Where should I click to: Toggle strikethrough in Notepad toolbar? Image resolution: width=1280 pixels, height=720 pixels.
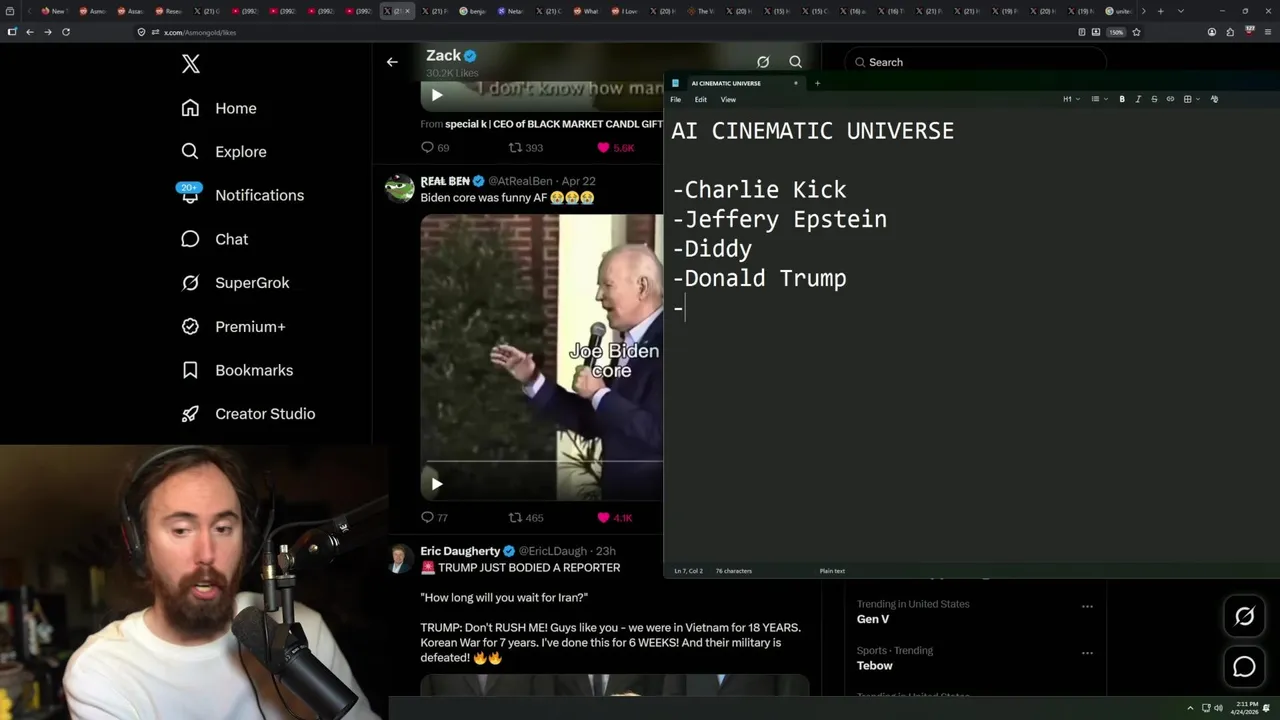(1154, 99)
